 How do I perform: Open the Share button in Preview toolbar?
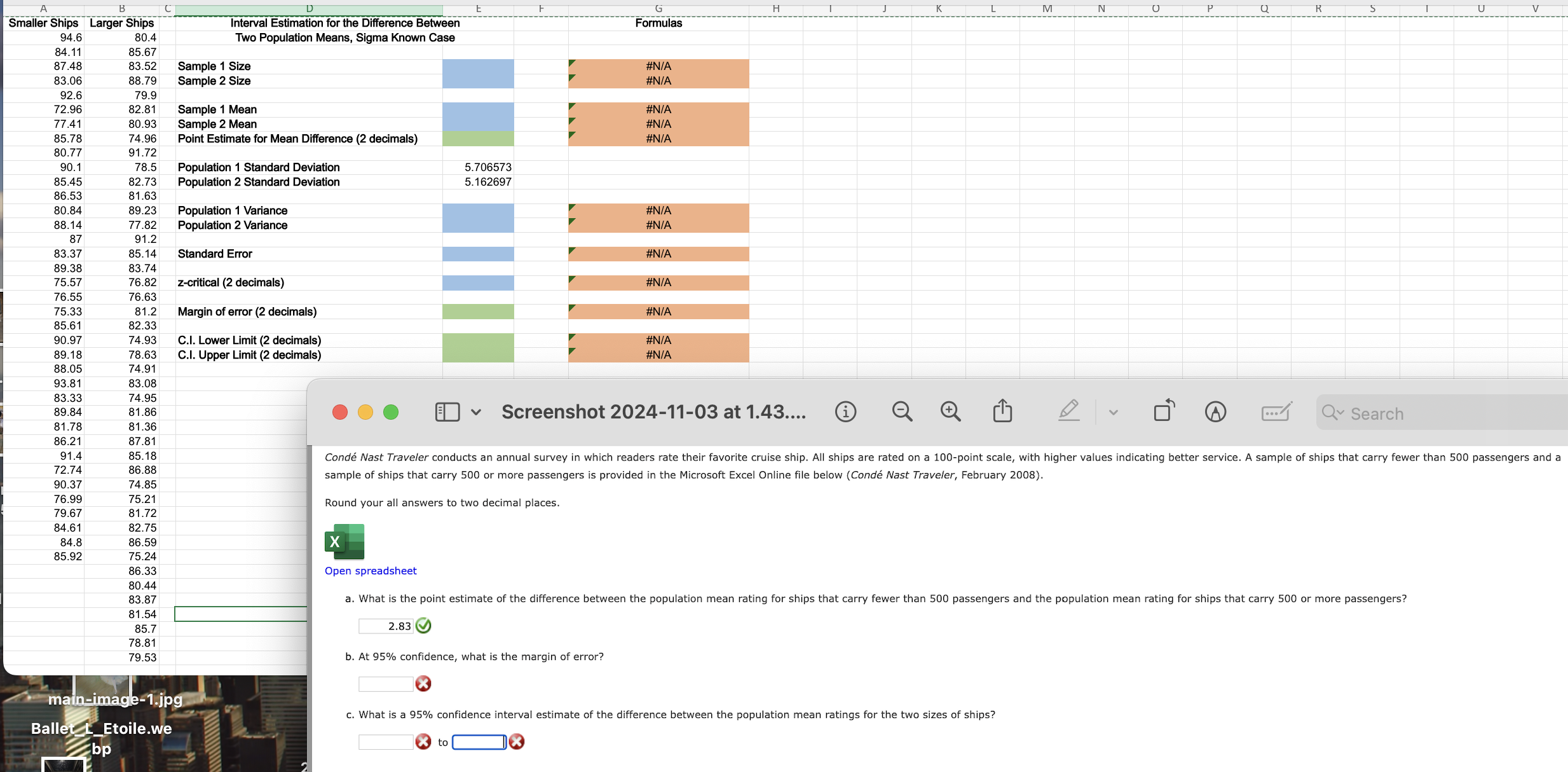tap(1002, 411)
